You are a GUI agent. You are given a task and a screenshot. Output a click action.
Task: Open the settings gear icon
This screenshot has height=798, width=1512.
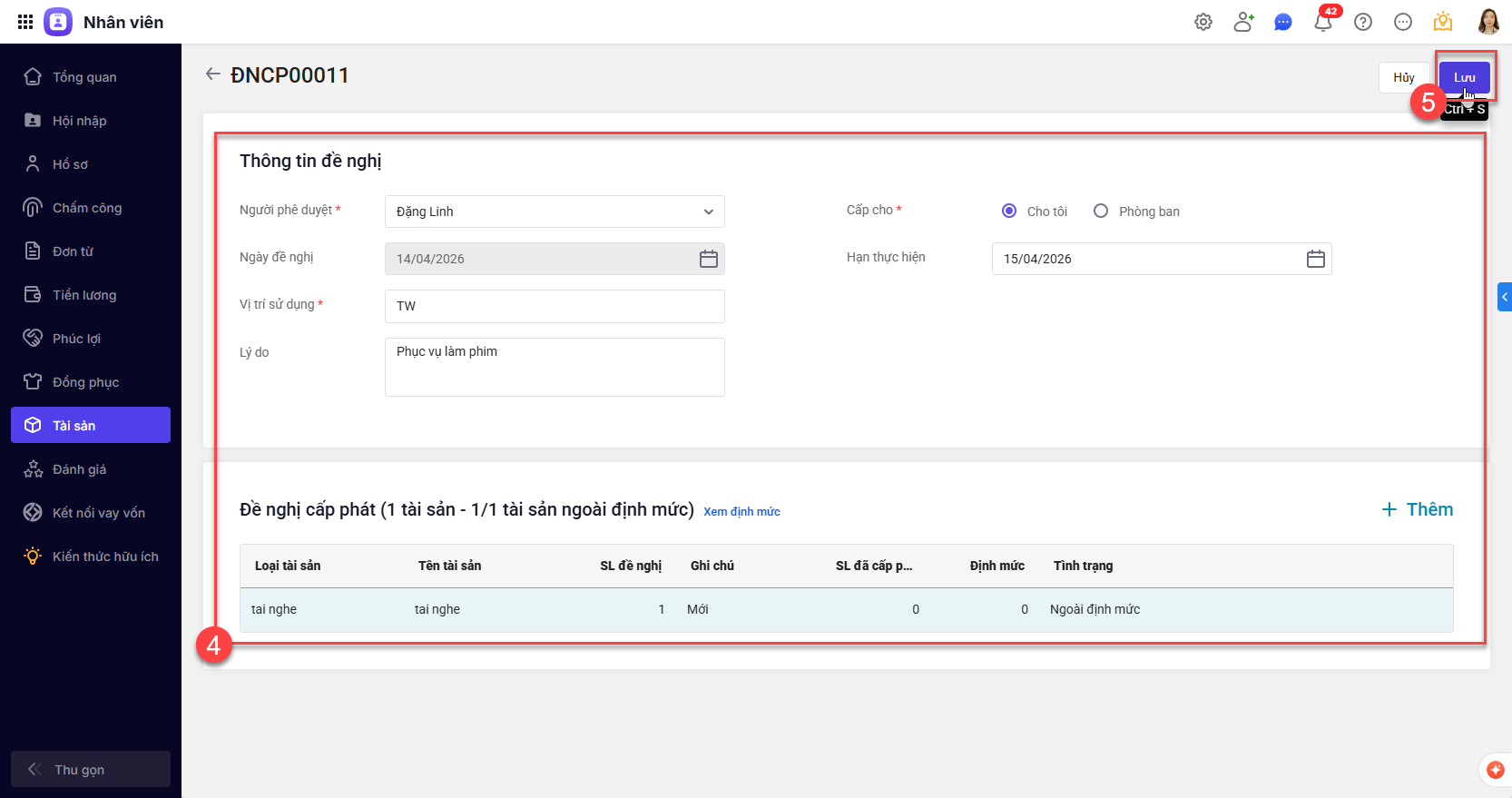[x=1203, y=22]
